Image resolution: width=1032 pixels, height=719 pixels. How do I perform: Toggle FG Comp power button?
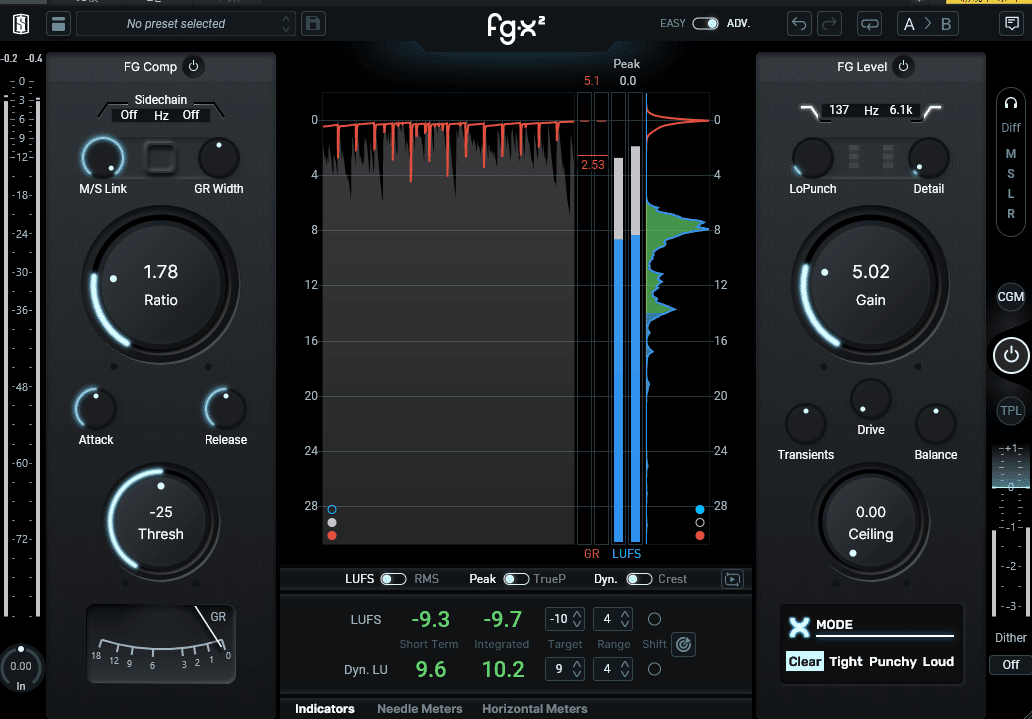194,66
